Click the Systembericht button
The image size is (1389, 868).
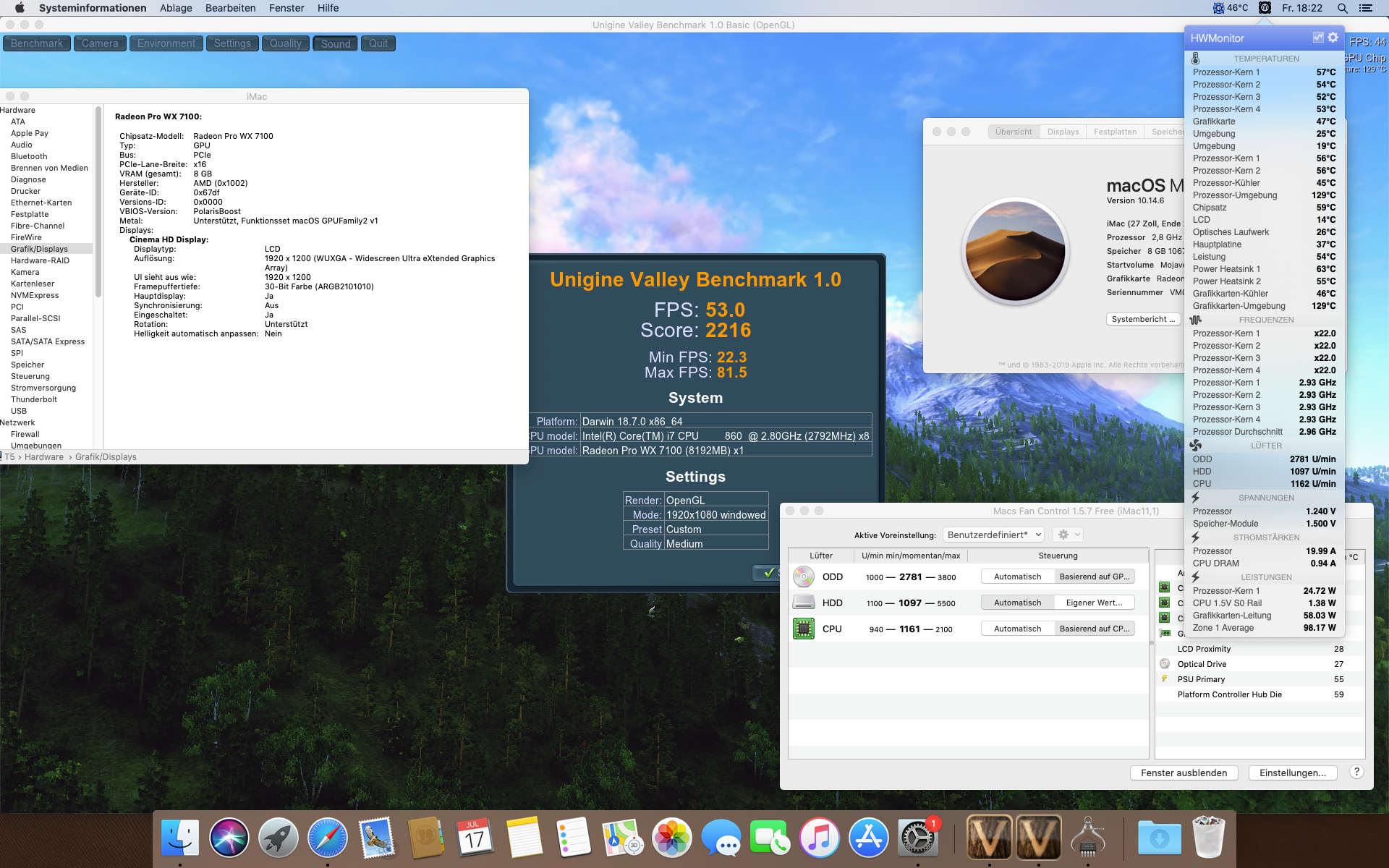click(1143, 319)
